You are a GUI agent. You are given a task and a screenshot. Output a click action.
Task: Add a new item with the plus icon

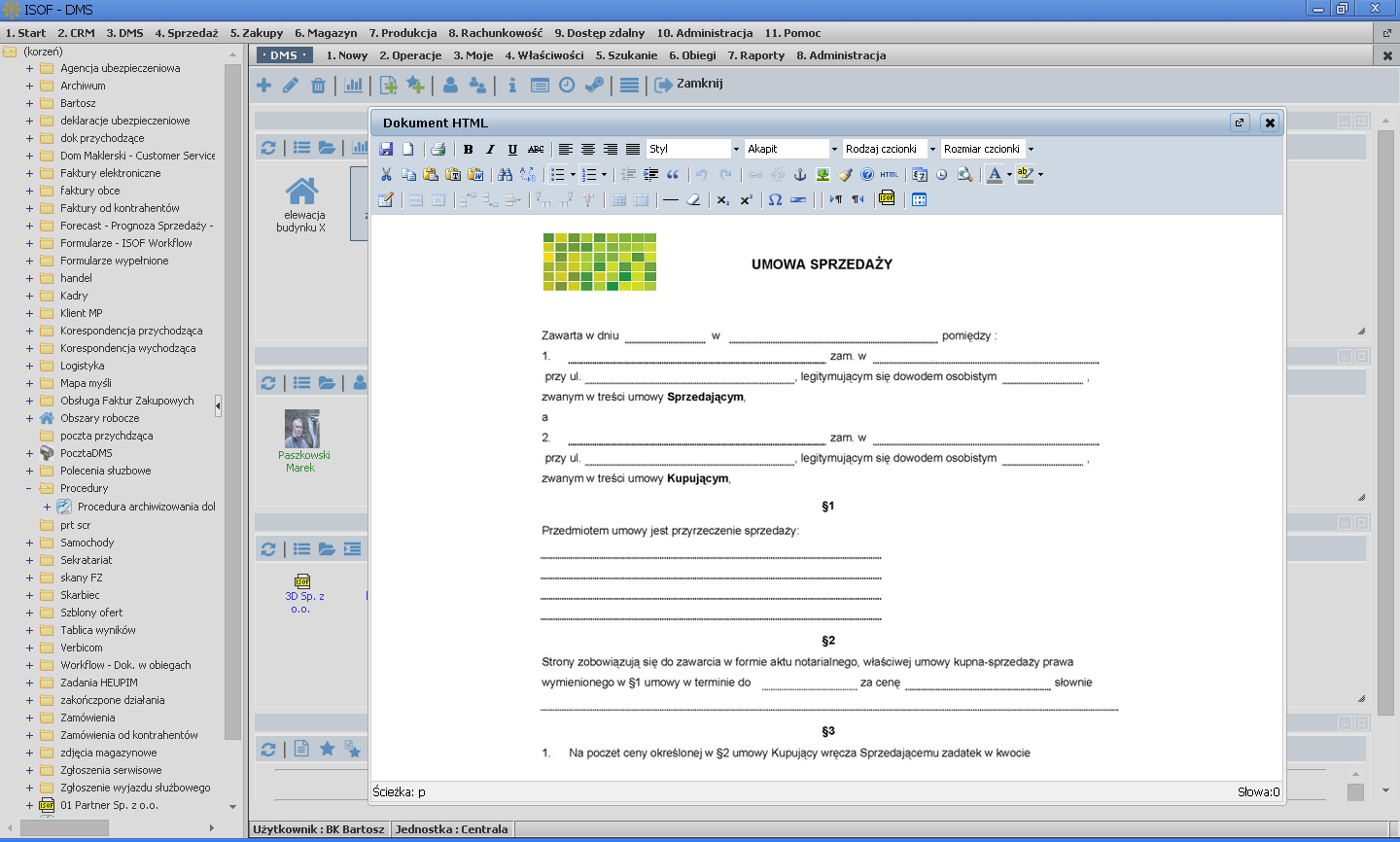[263, 86]
